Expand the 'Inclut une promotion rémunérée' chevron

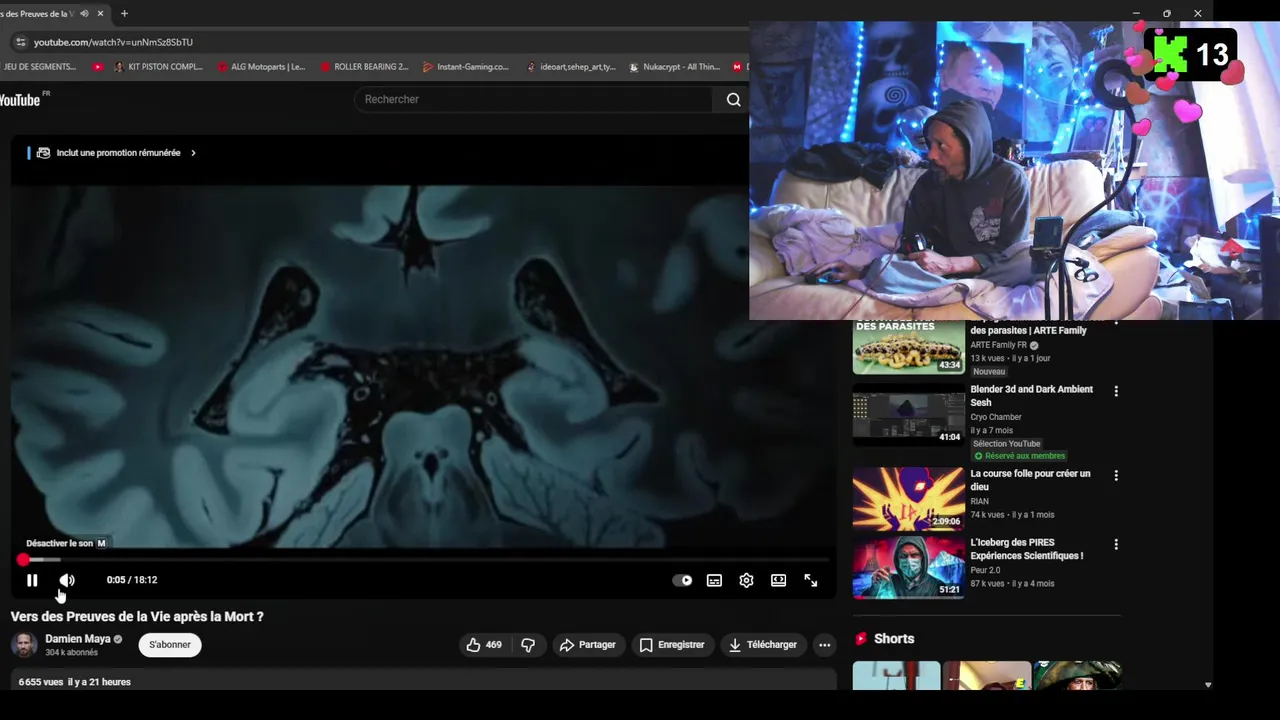click(x=193, y=153)
